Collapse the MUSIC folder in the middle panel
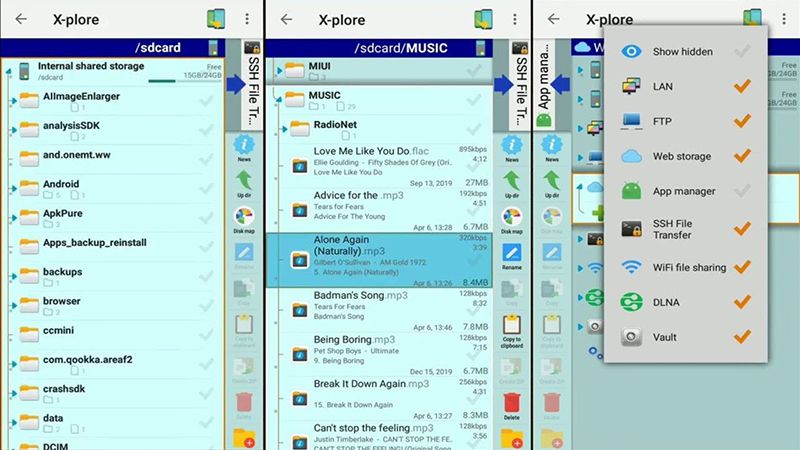The height and width of the screenshot is (450, 800). (x=277, y=97)
